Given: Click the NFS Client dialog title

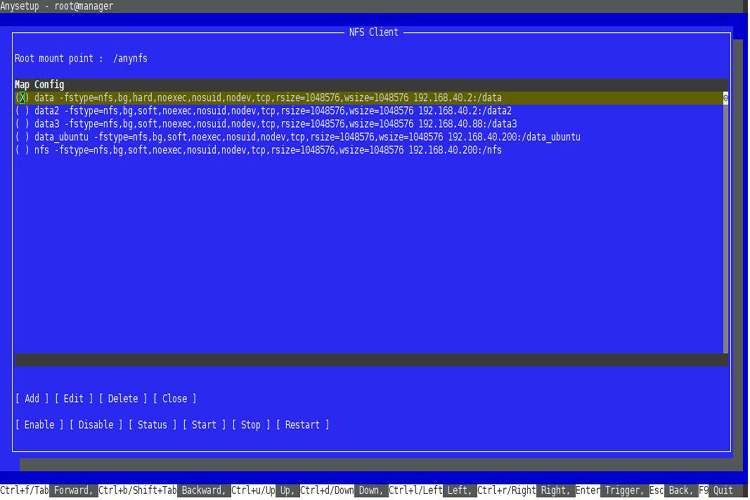Looking at the screenshot, I should (374, 32).
